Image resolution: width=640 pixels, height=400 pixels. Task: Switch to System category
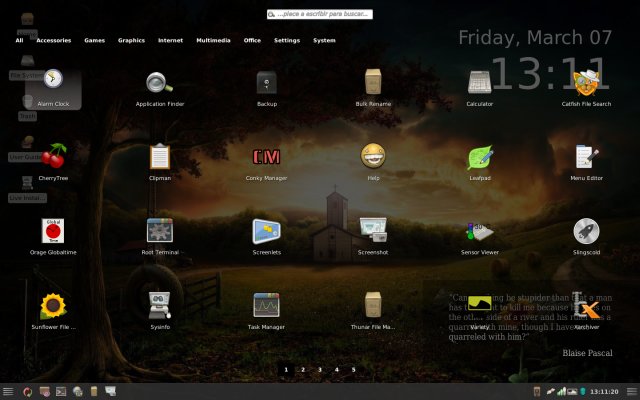tap(324, 40)
